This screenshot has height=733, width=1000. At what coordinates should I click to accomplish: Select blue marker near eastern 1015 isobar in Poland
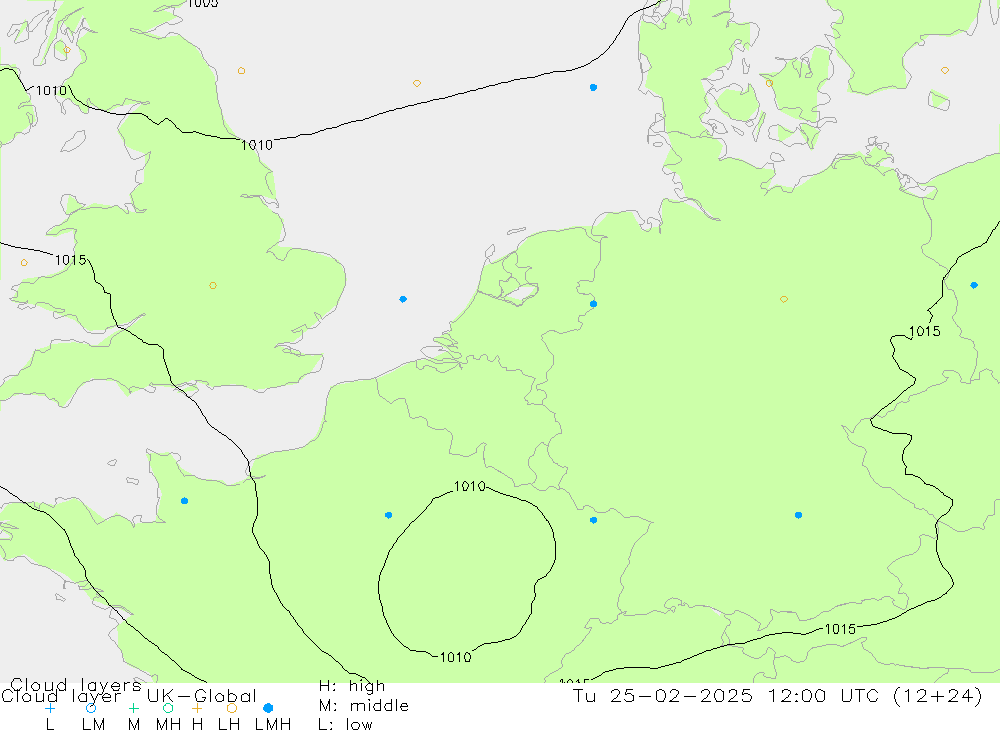974,285
